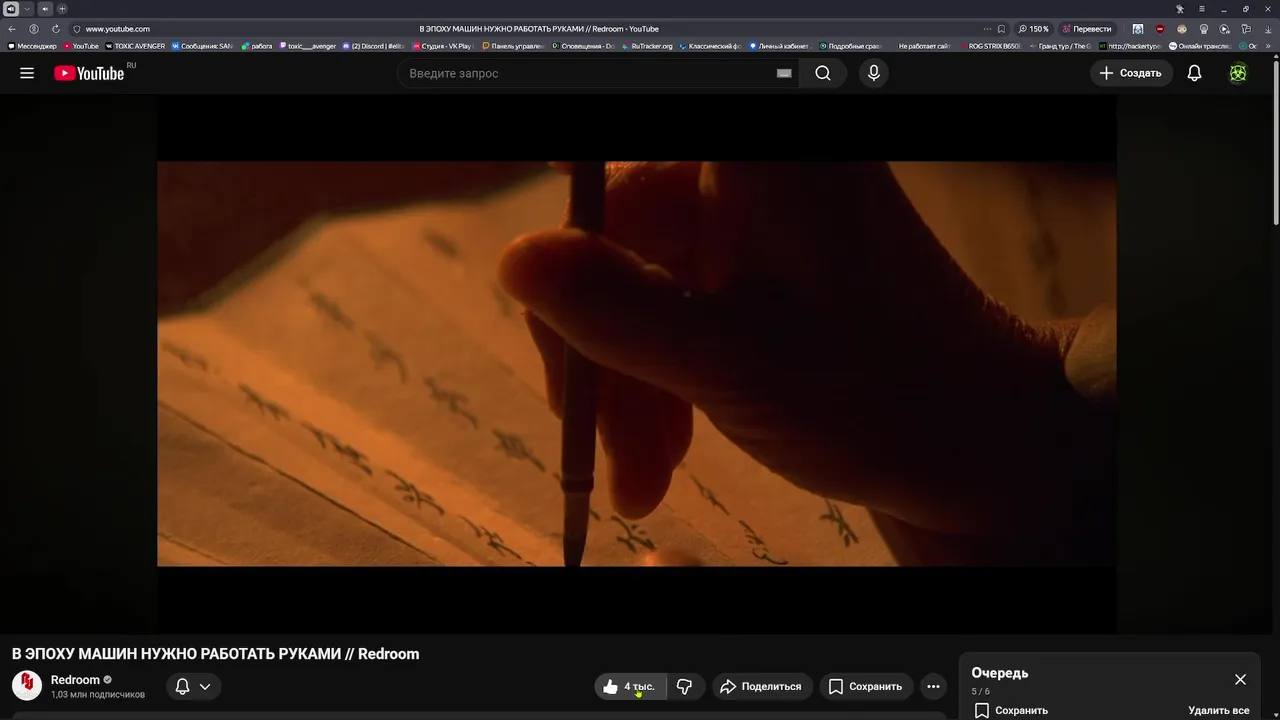This screenshot has height=720, width=1280.
Task: Translate the page with 'Перевести'
Action: coord(1086,29)
